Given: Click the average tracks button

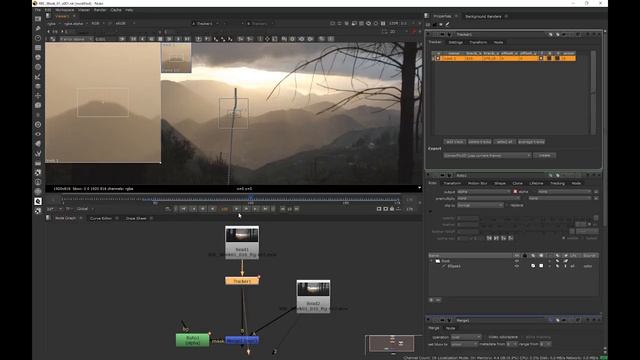Looking at the screenshot, I should [531, 142].
